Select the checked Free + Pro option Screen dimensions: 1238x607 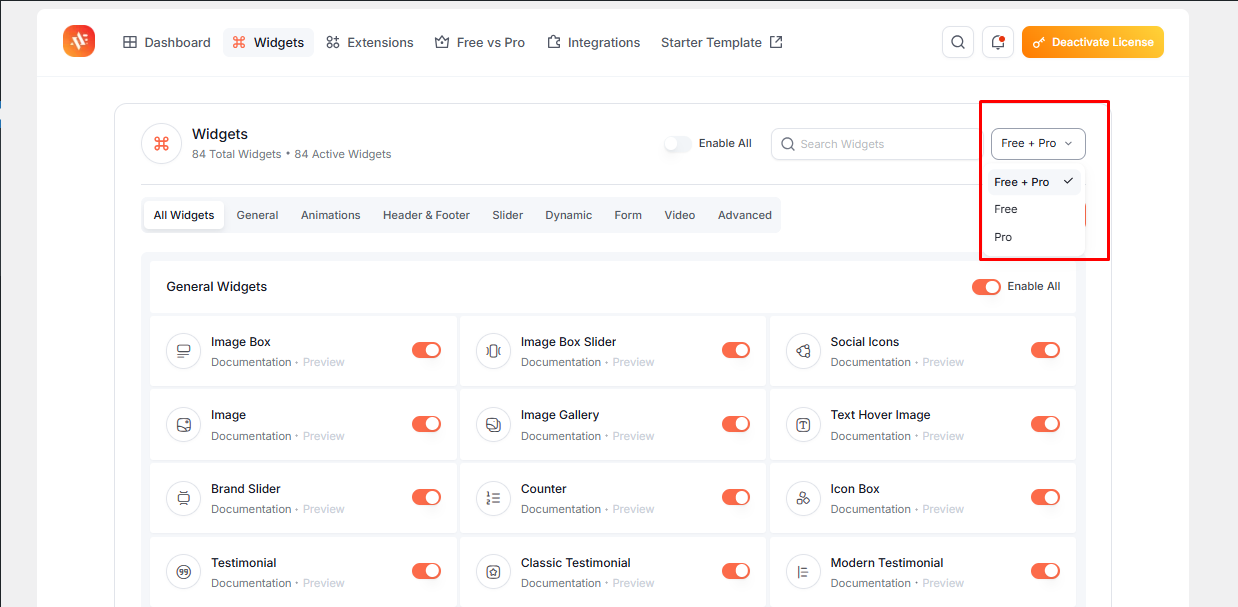[x=1035, y=182]
